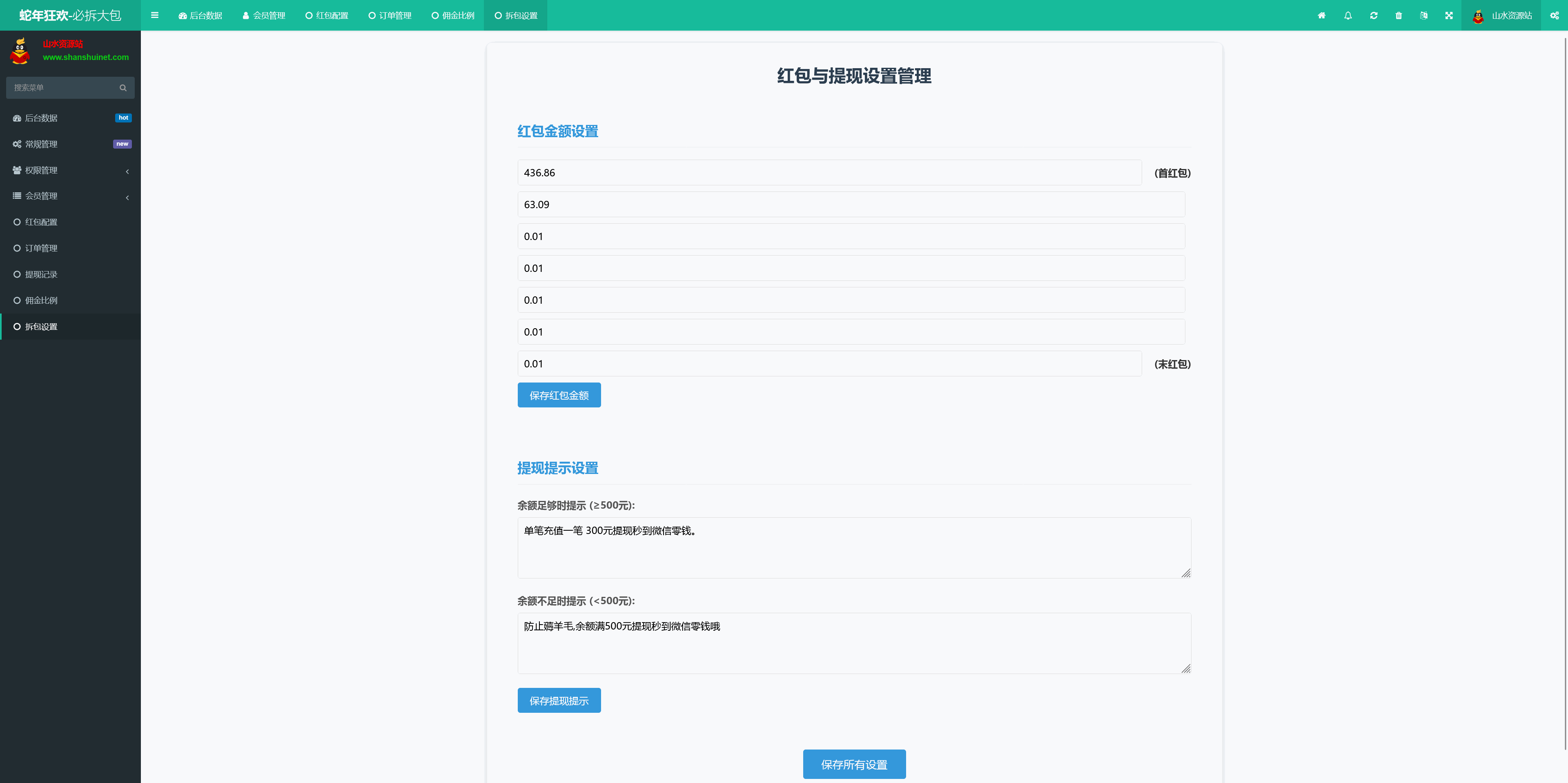1568x783 pixels.
Task: Click the refresh icon in top toolbar
Action: point(1373,15)
